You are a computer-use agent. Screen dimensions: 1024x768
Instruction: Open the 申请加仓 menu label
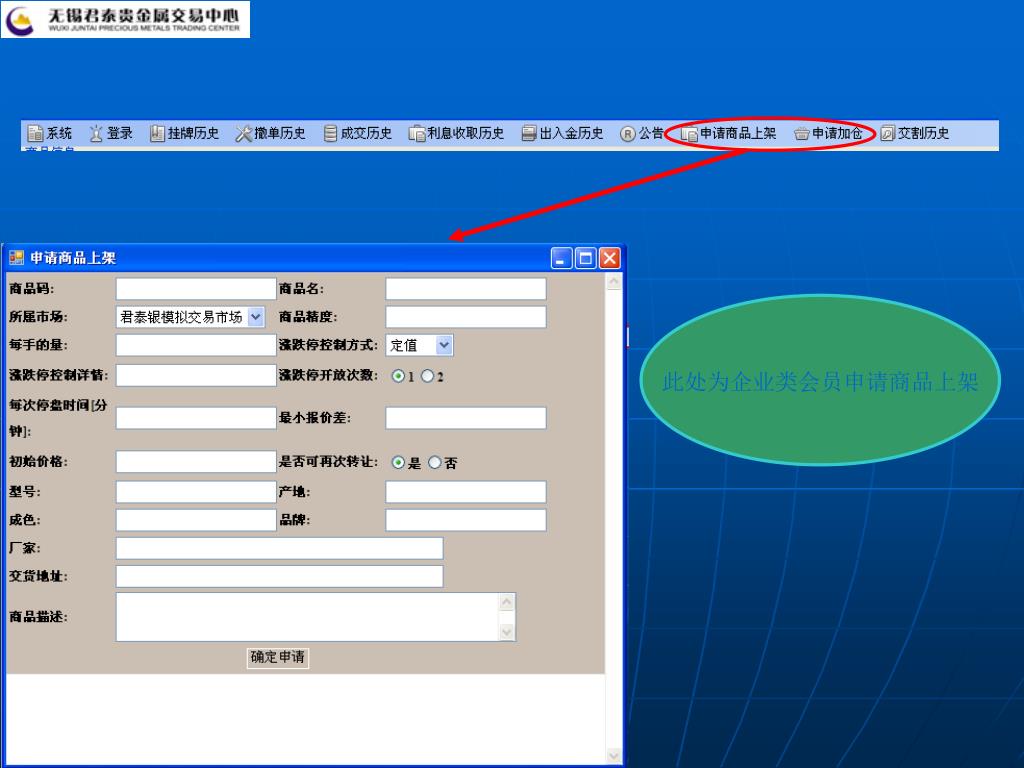tap(837, 133)
